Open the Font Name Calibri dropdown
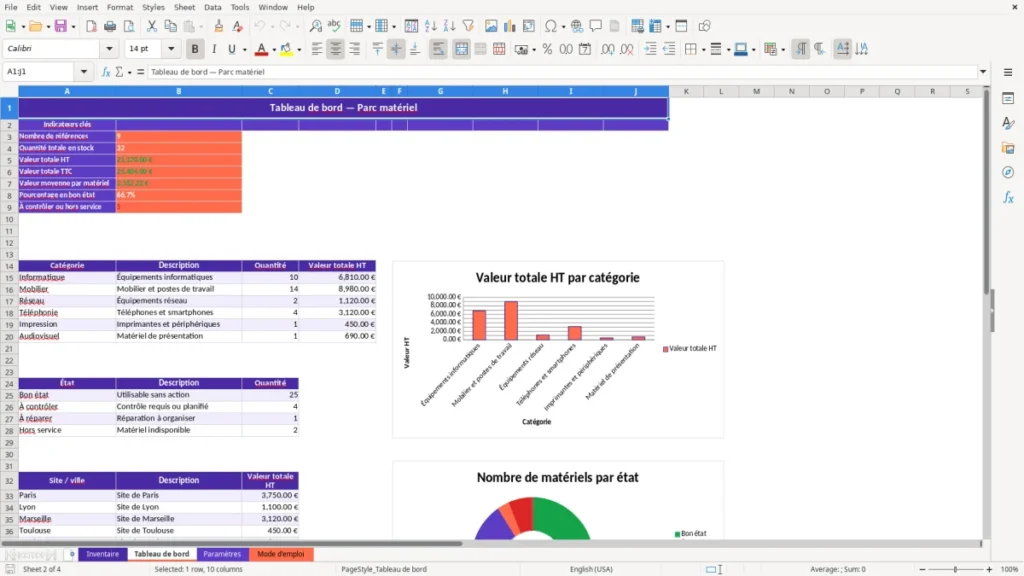The image size is (1024, 576). tap(109, 48)
